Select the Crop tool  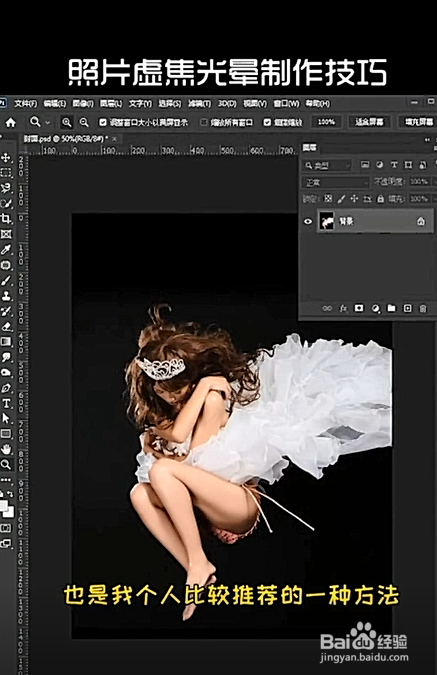pyautogui.click(x=6, y=219)
